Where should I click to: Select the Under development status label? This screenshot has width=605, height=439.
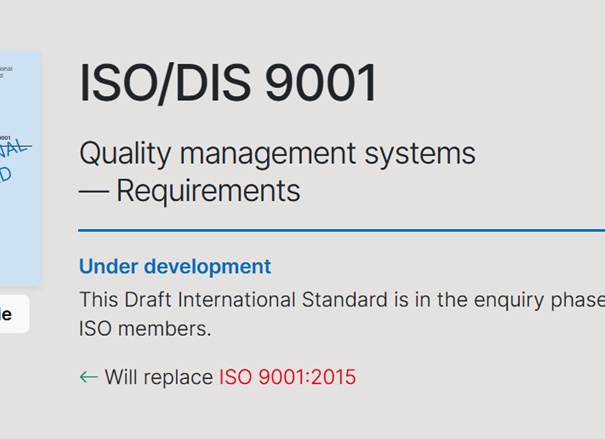point(175,267)
